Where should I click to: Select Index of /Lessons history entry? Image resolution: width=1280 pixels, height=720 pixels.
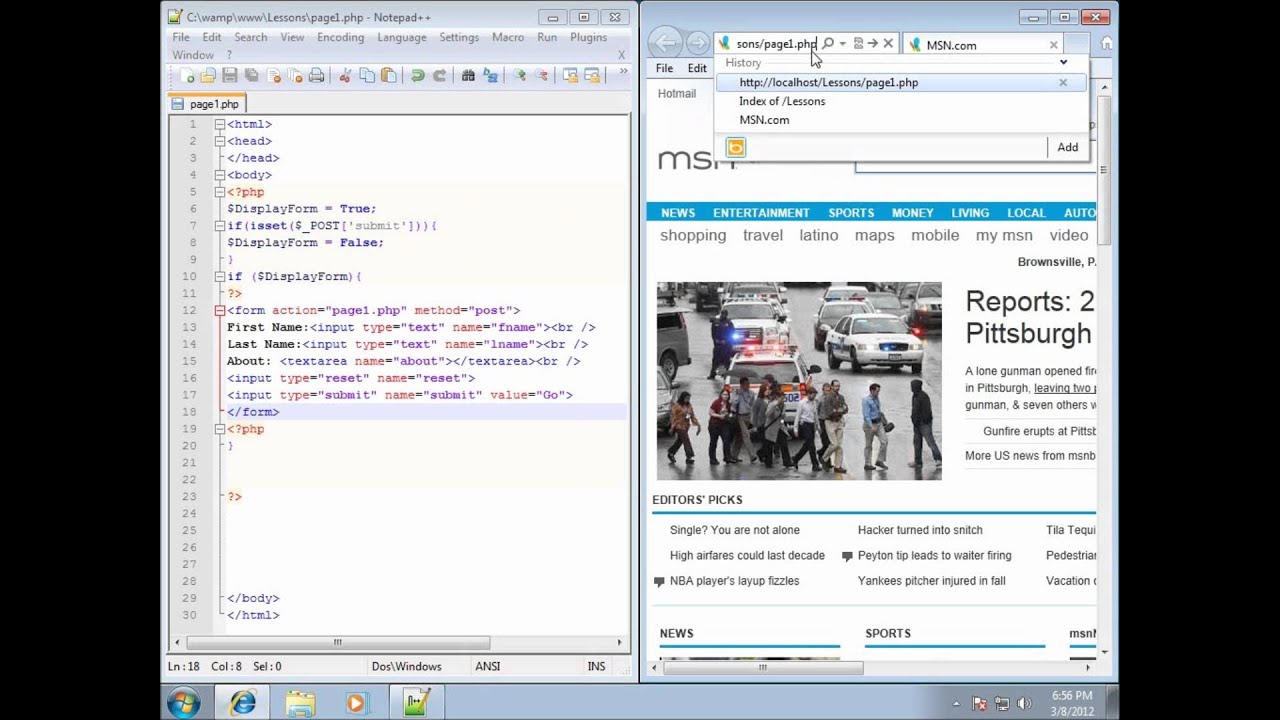(x=782, y=101)
